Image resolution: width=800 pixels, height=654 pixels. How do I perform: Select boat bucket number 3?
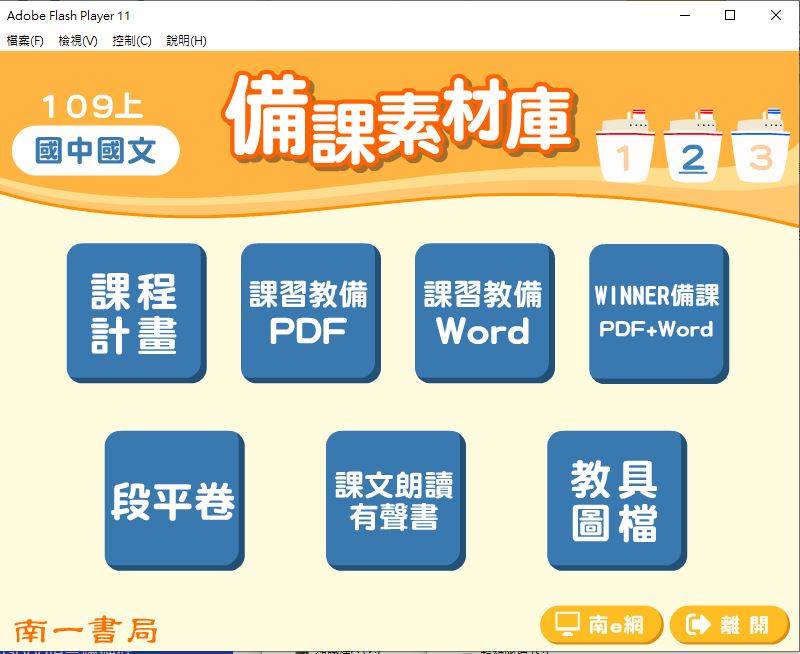point(761,147)
